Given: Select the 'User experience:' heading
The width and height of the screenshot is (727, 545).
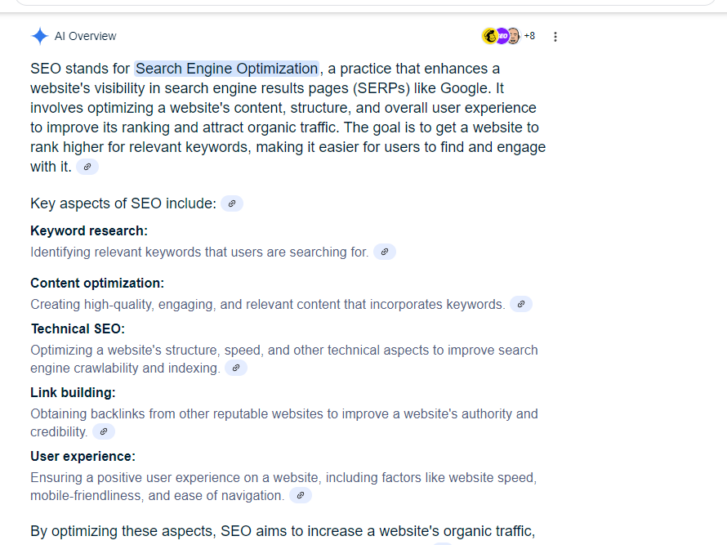Looking at the screenshot, I should (83, 456).
